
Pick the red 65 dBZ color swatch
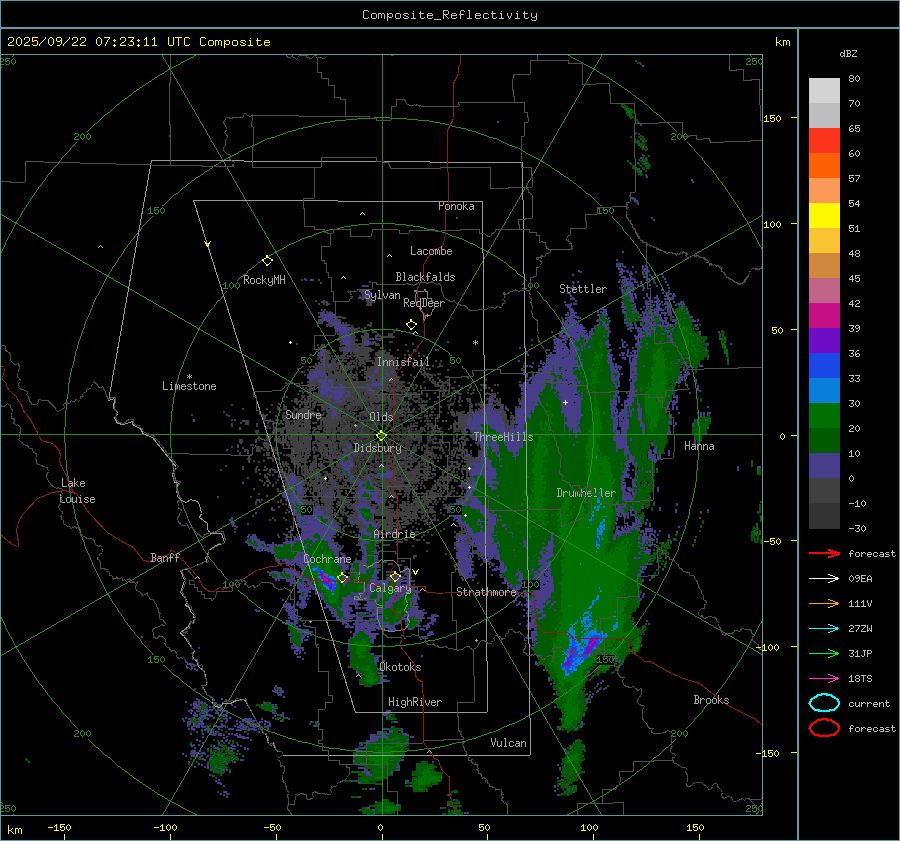coord(824,141)
